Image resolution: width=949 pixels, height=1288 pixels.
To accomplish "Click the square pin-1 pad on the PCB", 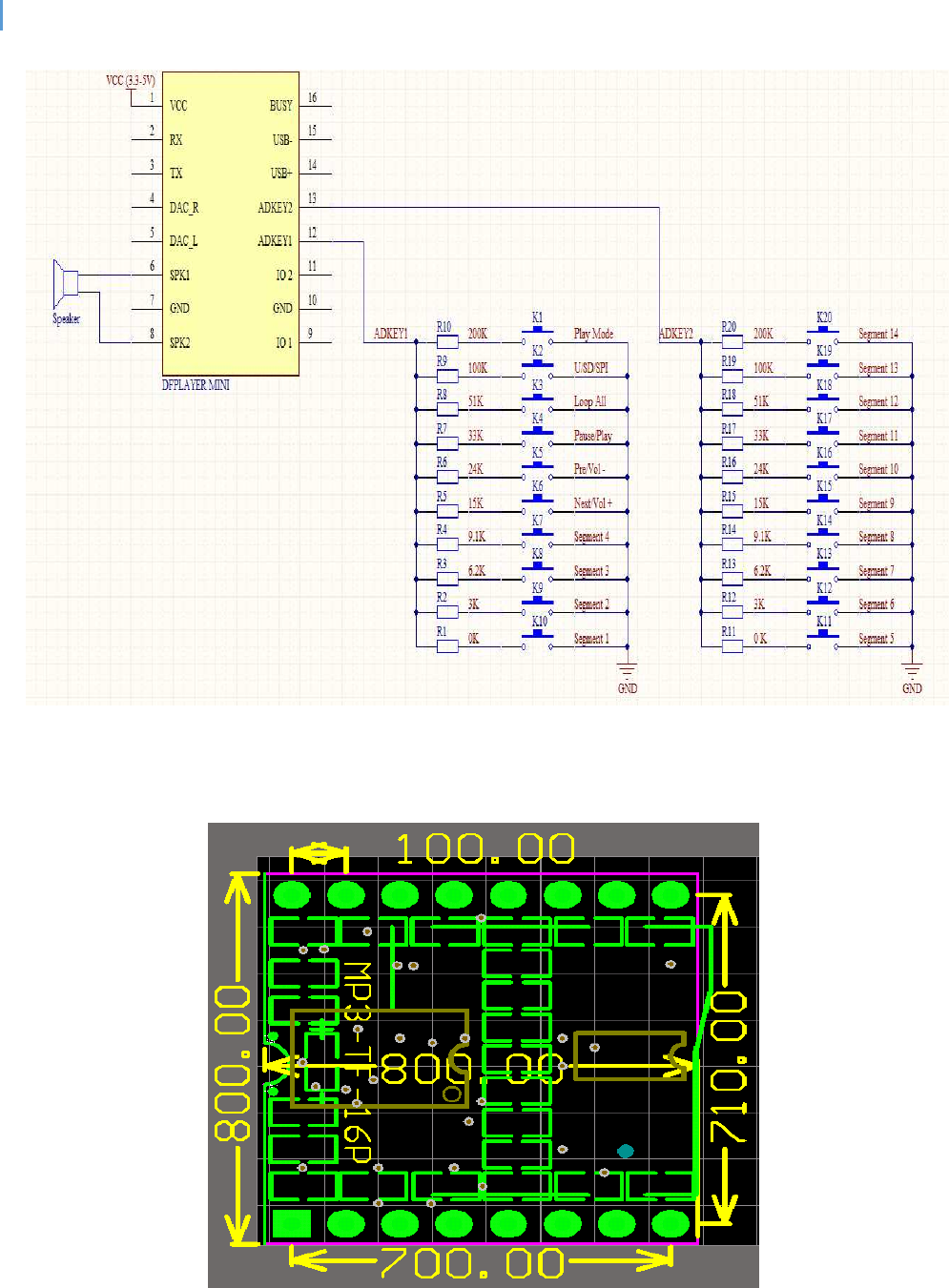I will (292, 1223).
